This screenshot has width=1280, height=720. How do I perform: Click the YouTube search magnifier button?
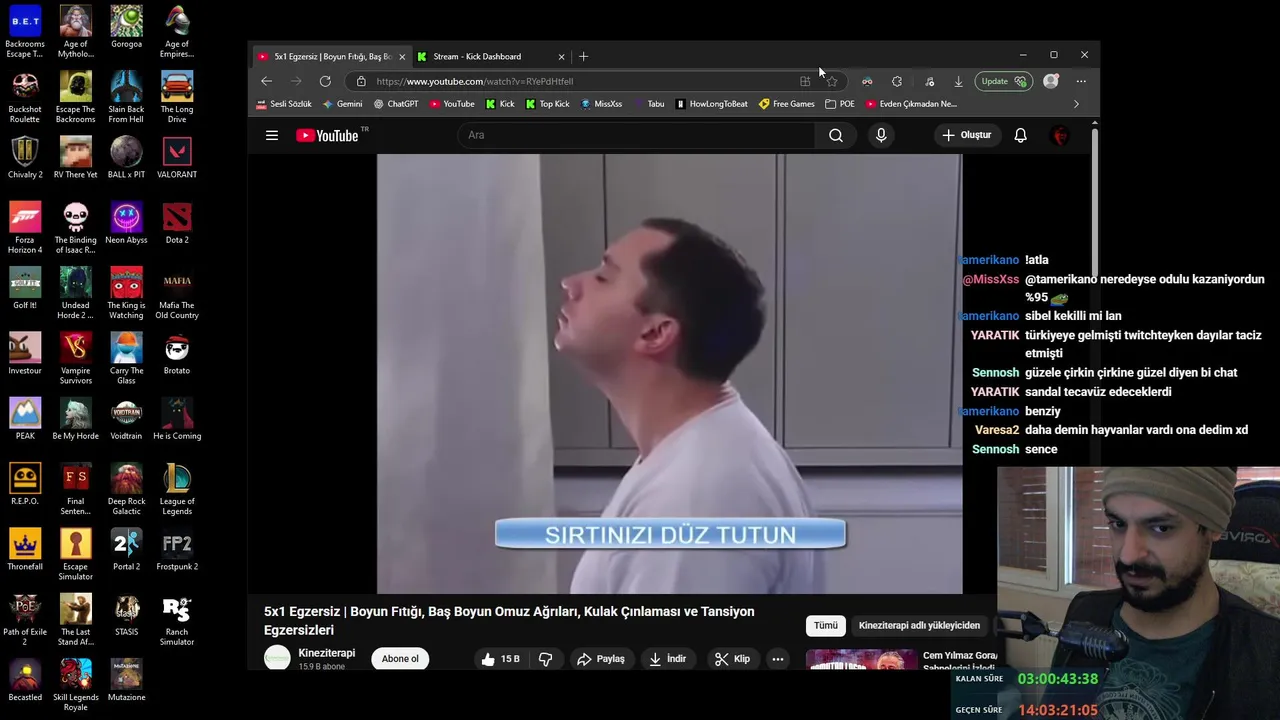click(x=836, y=135)
